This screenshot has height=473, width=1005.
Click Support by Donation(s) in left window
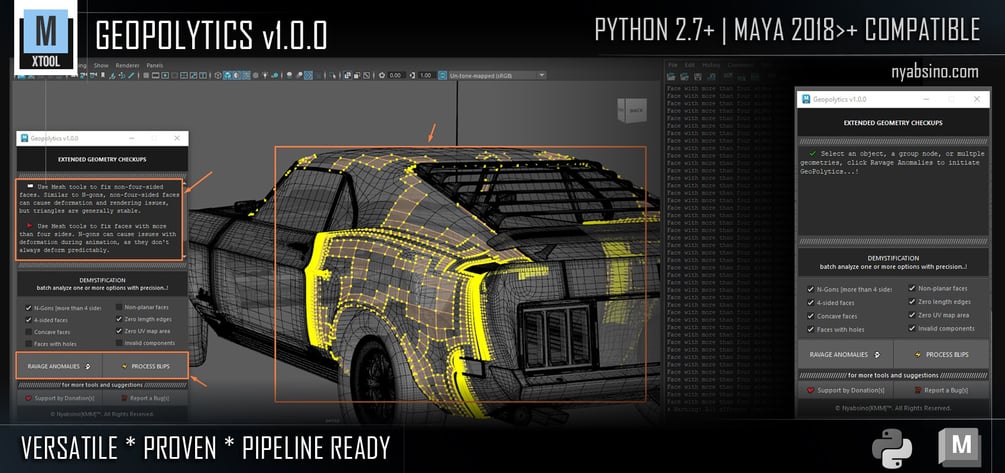[59, 398]
